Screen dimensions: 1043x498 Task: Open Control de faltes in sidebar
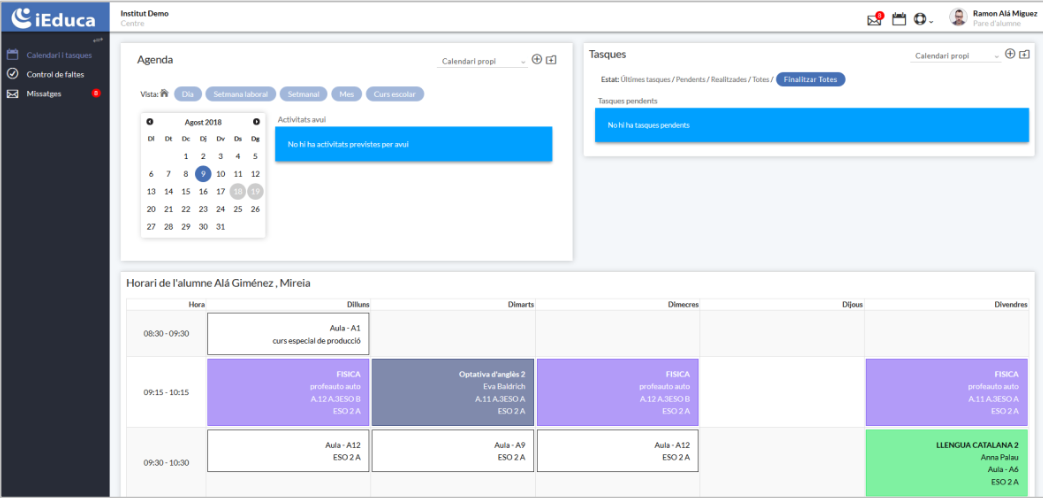click(54, 74)
